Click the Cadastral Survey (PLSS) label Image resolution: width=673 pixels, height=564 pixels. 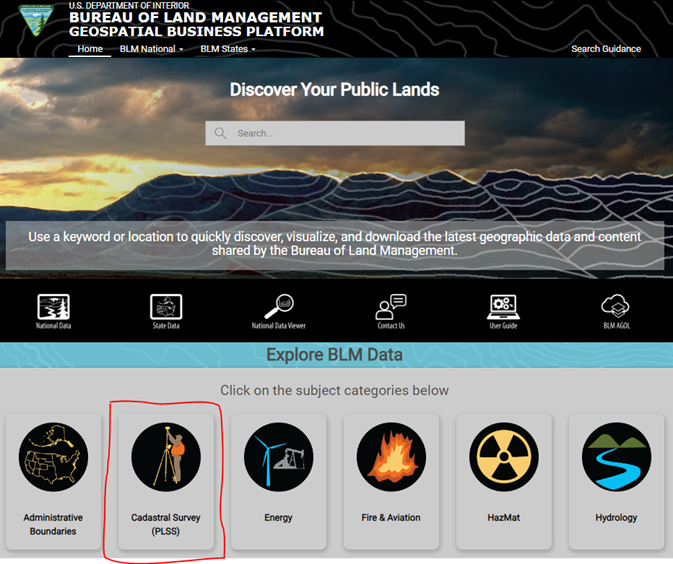pos(166,524)
